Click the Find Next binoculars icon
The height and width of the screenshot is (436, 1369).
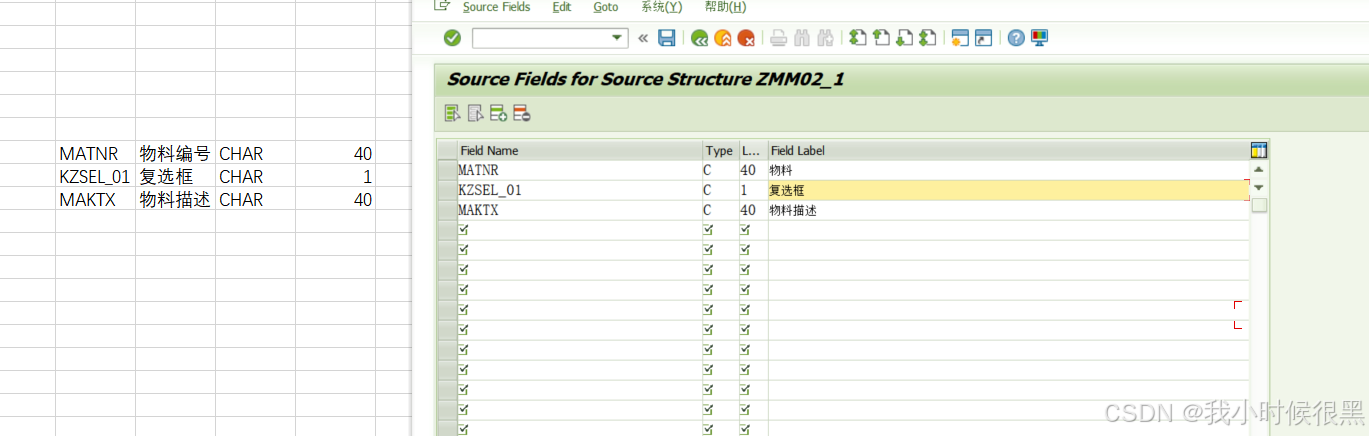(x=825, y=38)
